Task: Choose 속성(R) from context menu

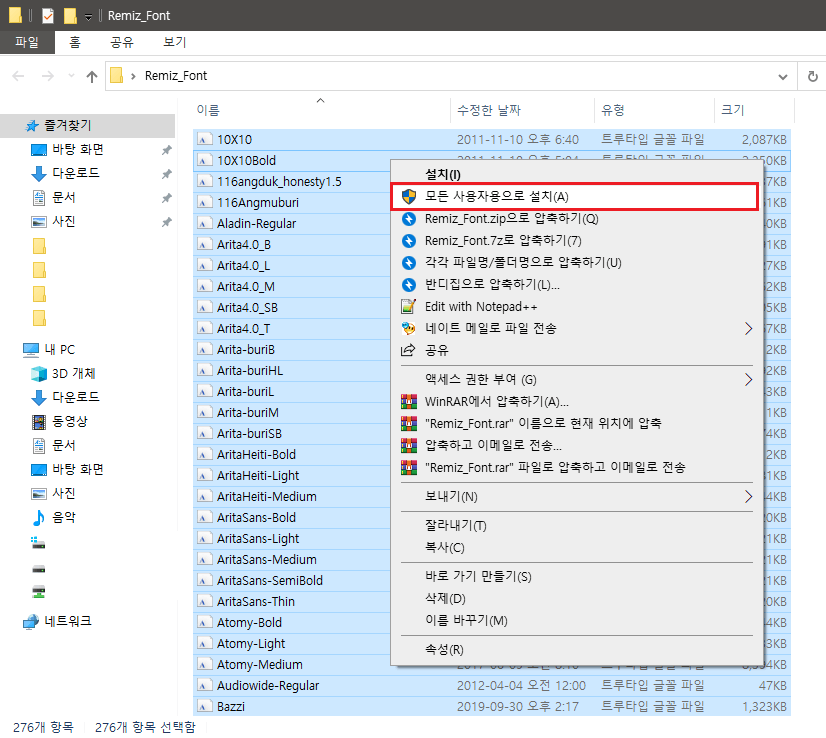Action: pyautogui.click(x=444, y=650)
